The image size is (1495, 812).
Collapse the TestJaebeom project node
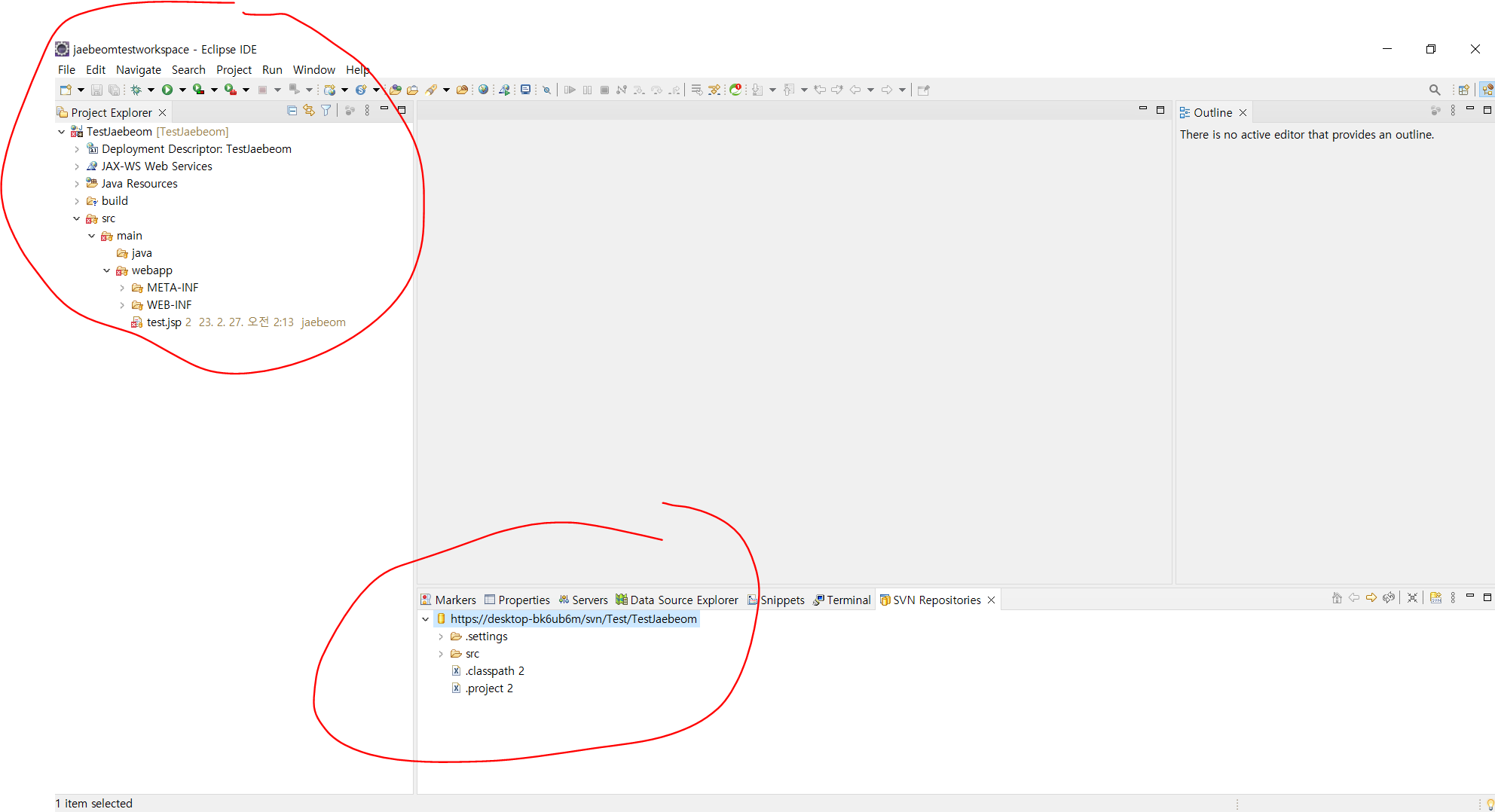click(62, 132)
